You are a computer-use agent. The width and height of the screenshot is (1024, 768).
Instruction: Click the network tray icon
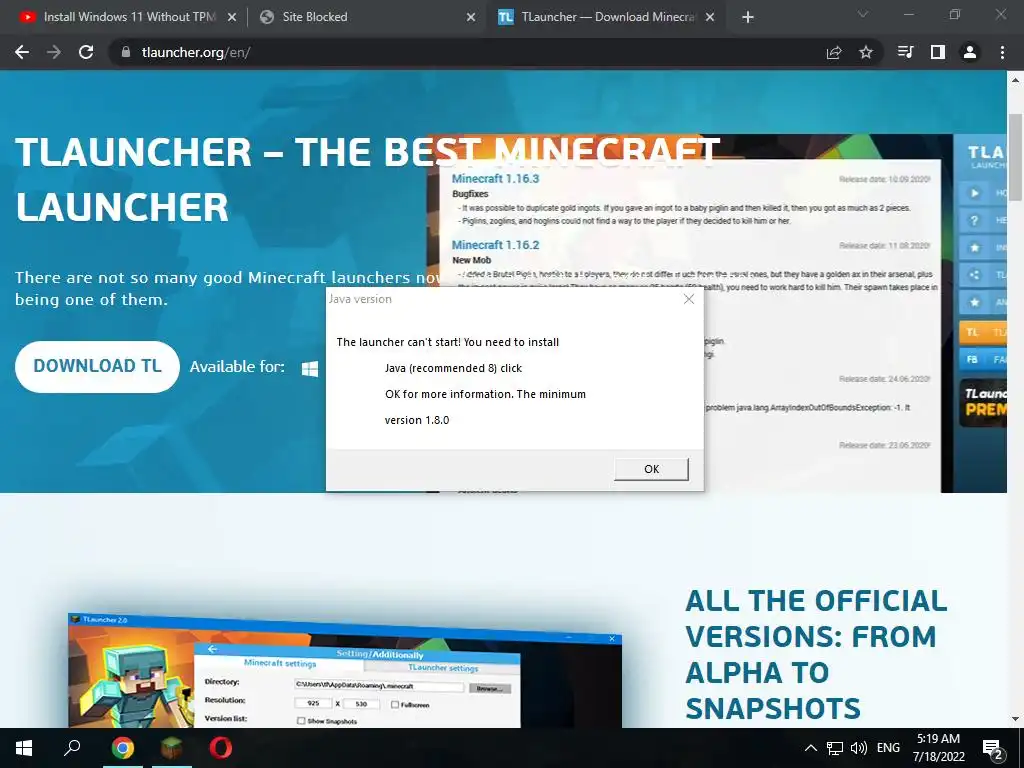(x=835, y=748)
